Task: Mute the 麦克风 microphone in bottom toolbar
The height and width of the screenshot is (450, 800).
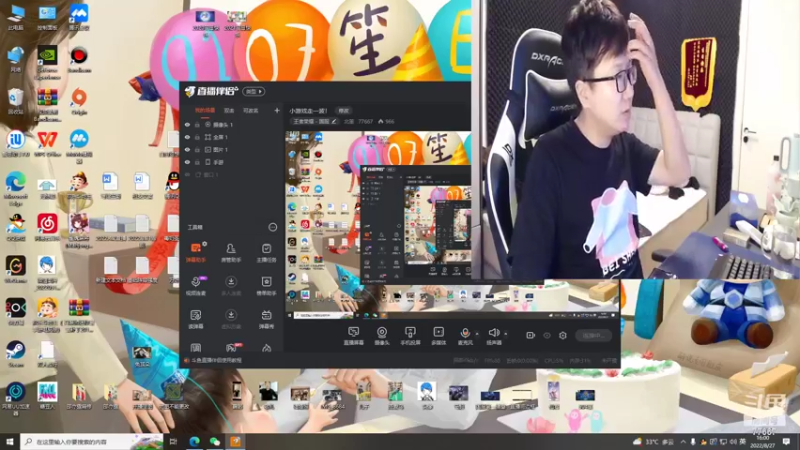Action: (x=465, y=336)
